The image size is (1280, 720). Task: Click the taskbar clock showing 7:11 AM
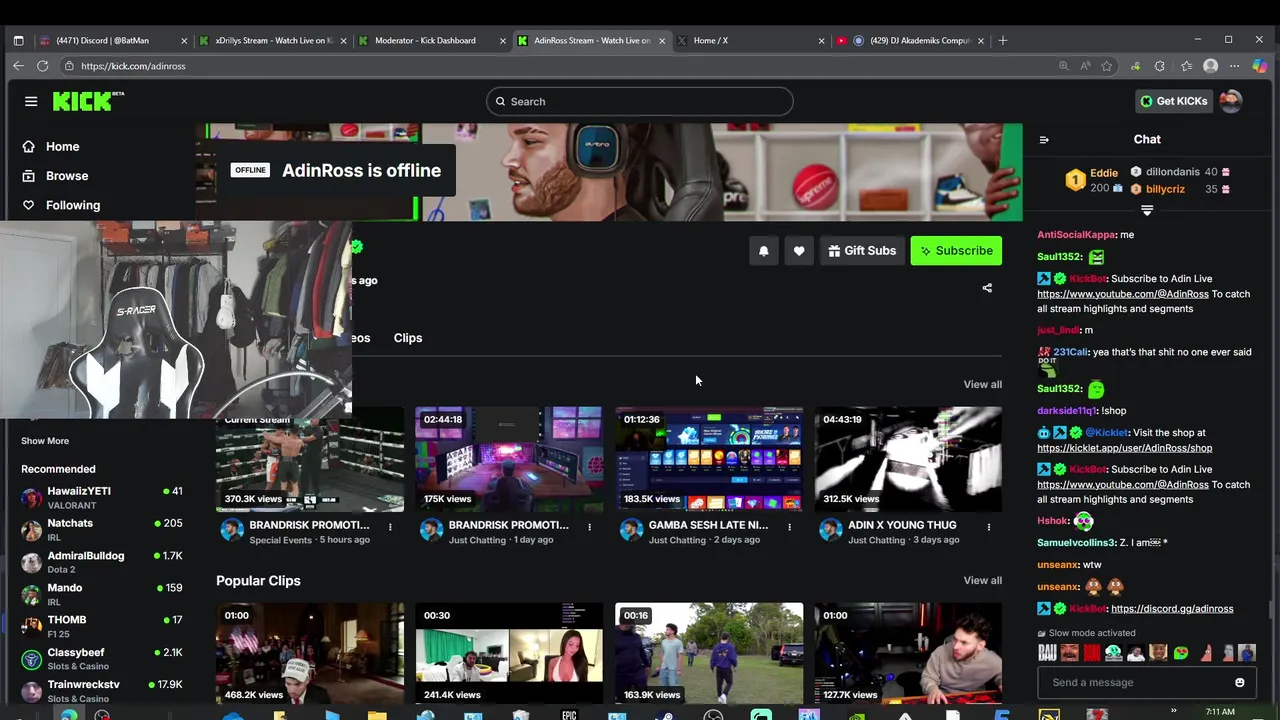[1220, 712]
